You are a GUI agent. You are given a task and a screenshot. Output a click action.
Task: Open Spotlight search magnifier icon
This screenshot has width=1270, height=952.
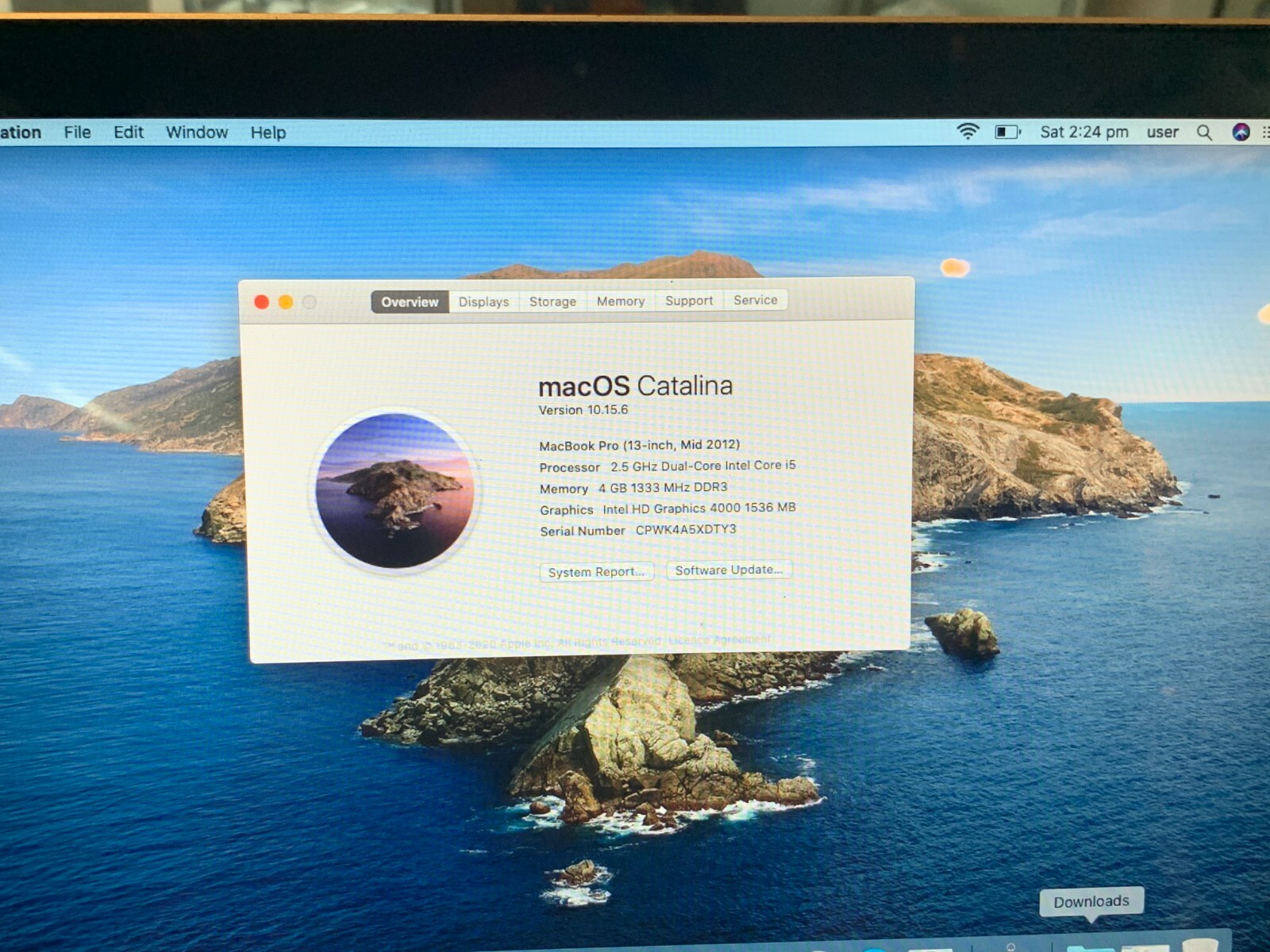[1204, 132]
